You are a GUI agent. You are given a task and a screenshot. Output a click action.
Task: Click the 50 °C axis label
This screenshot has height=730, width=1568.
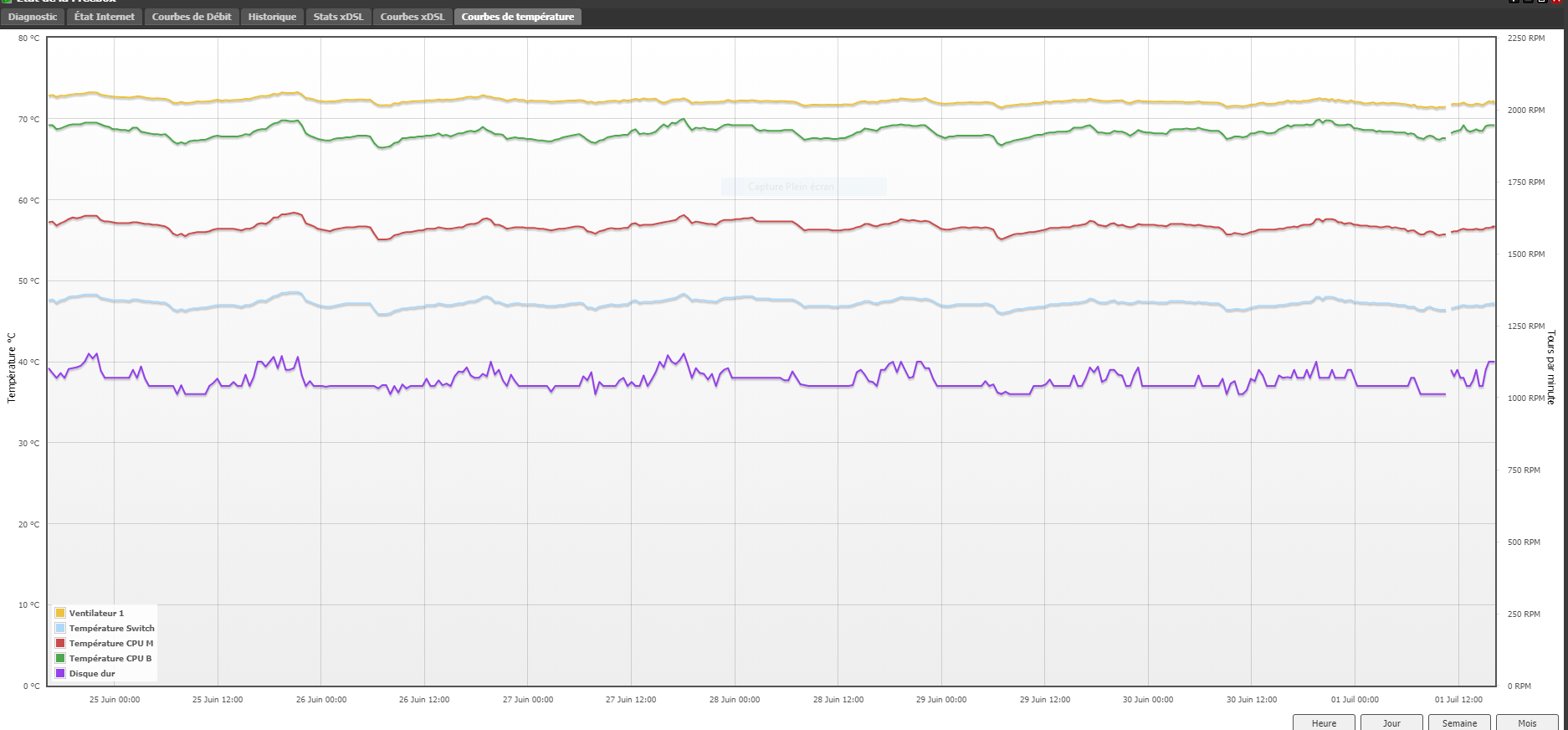[29, 280]
